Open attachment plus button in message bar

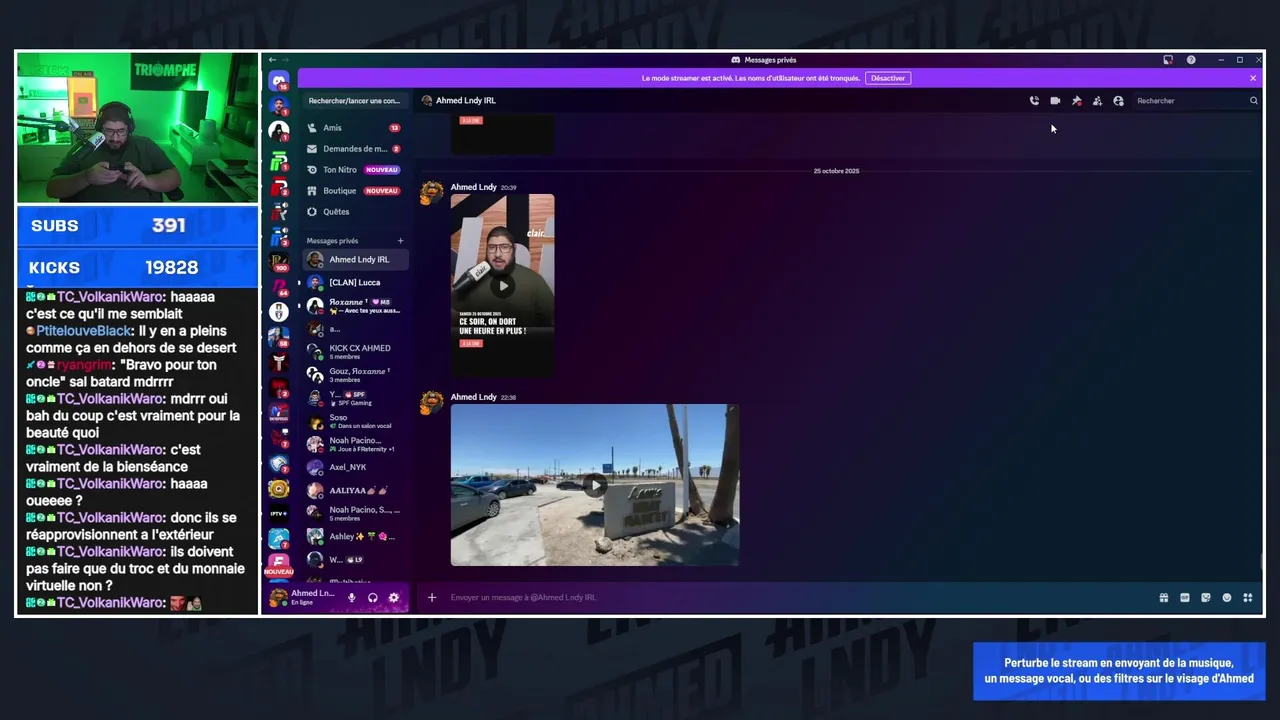[x=432, y=598]
